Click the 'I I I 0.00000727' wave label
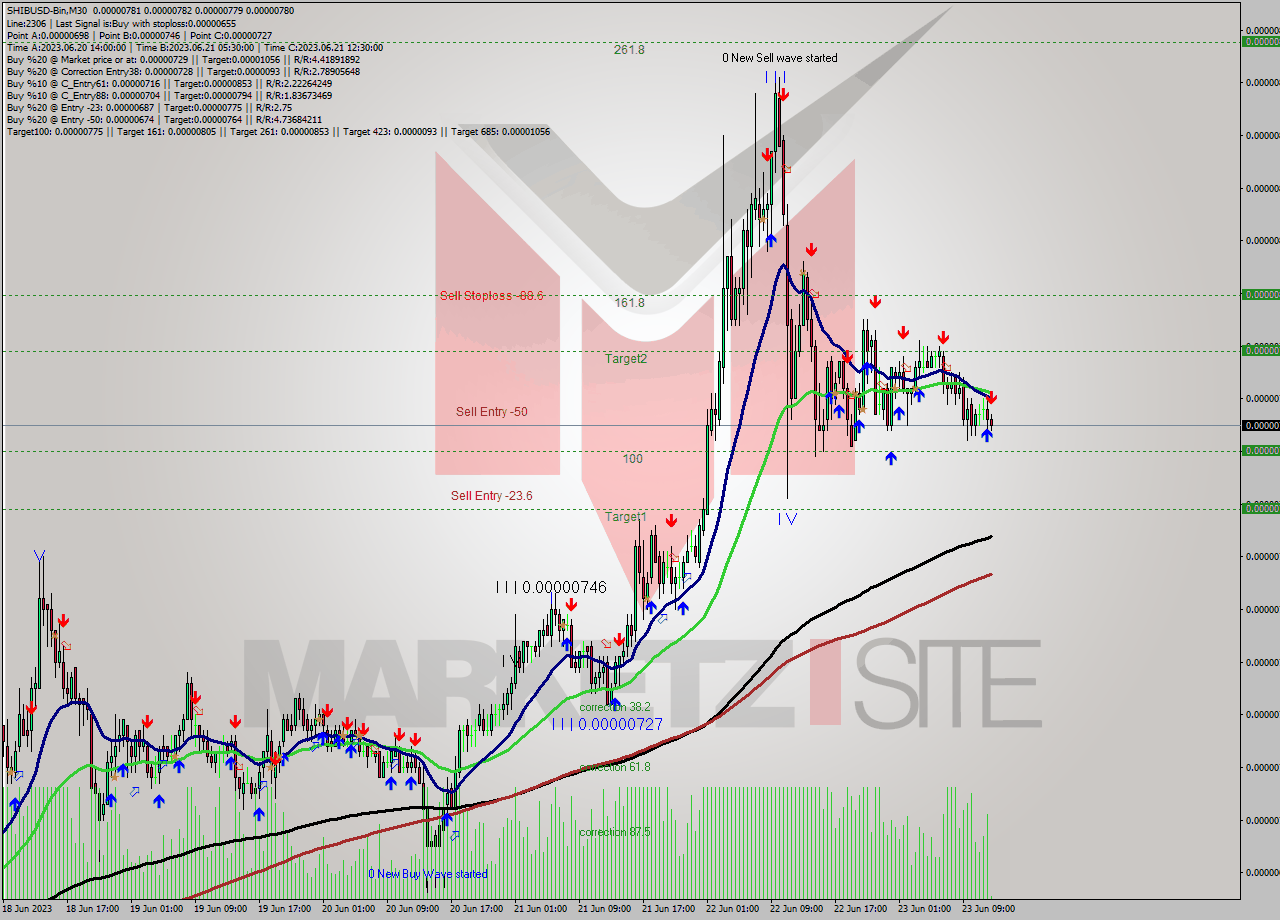This screenshot has height=920, width=1280. [607, 724]
